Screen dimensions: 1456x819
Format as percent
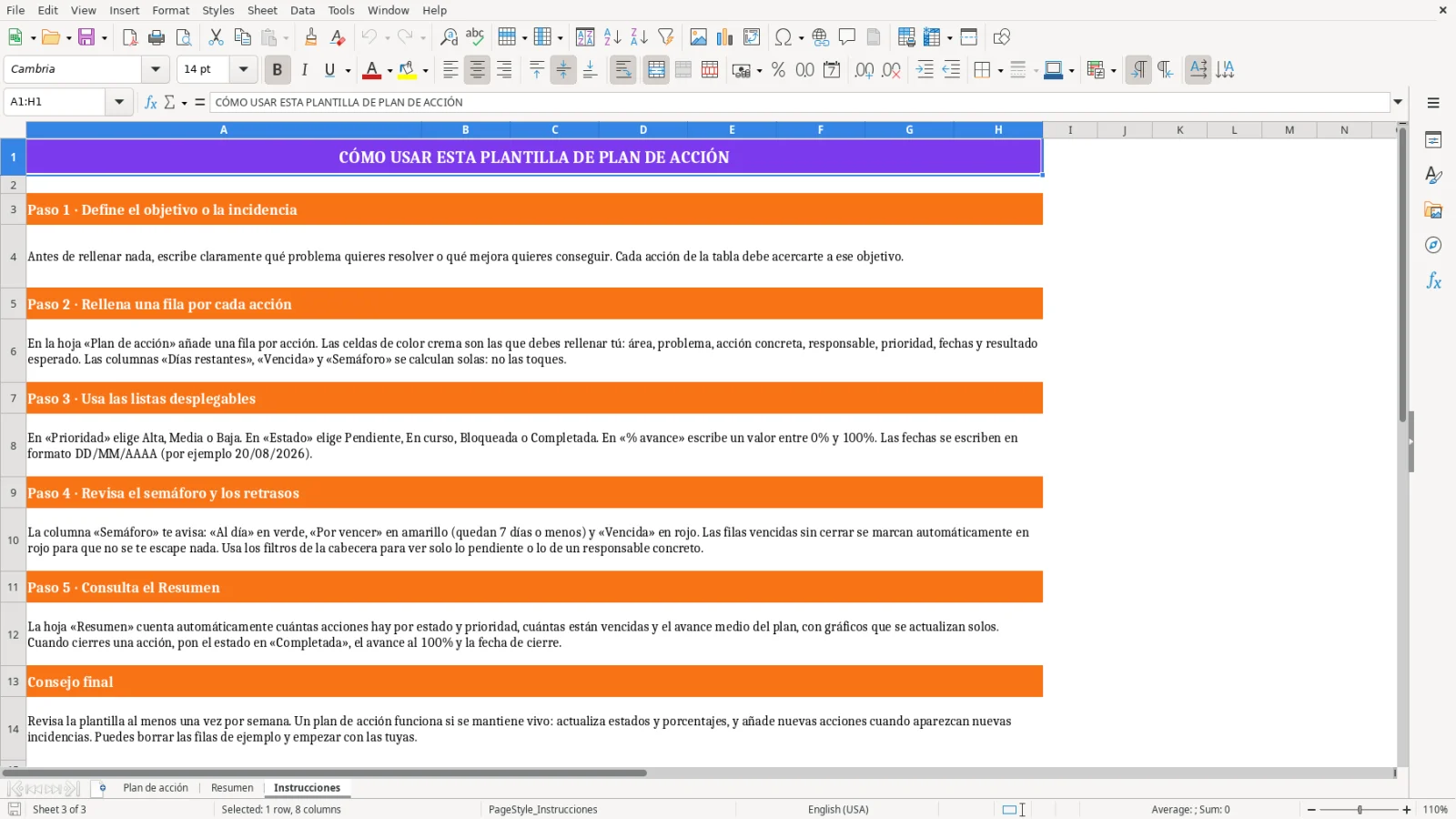(x=778, y=70)
